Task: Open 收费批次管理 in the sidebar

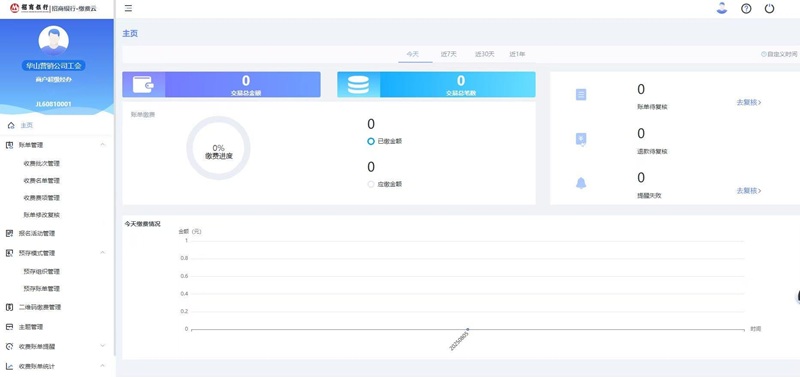Action: coord(42,164)
